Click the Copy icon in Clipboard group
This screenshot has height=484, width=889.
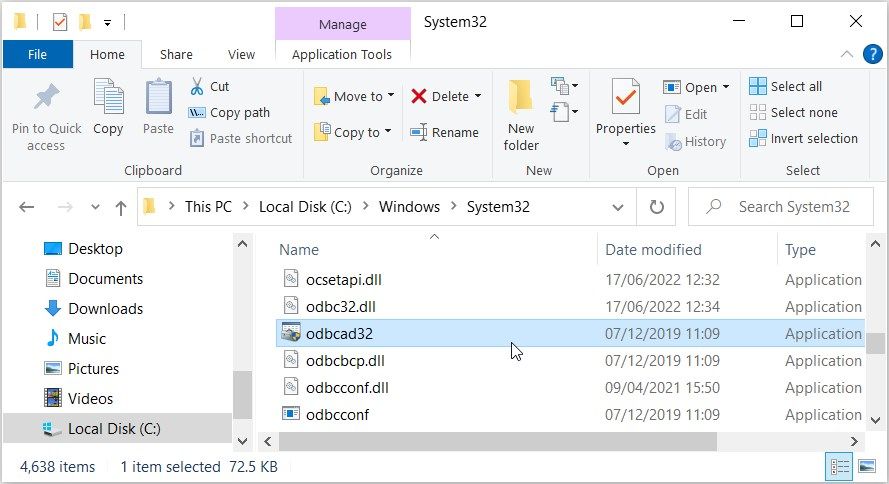click(x=108, y=98)
